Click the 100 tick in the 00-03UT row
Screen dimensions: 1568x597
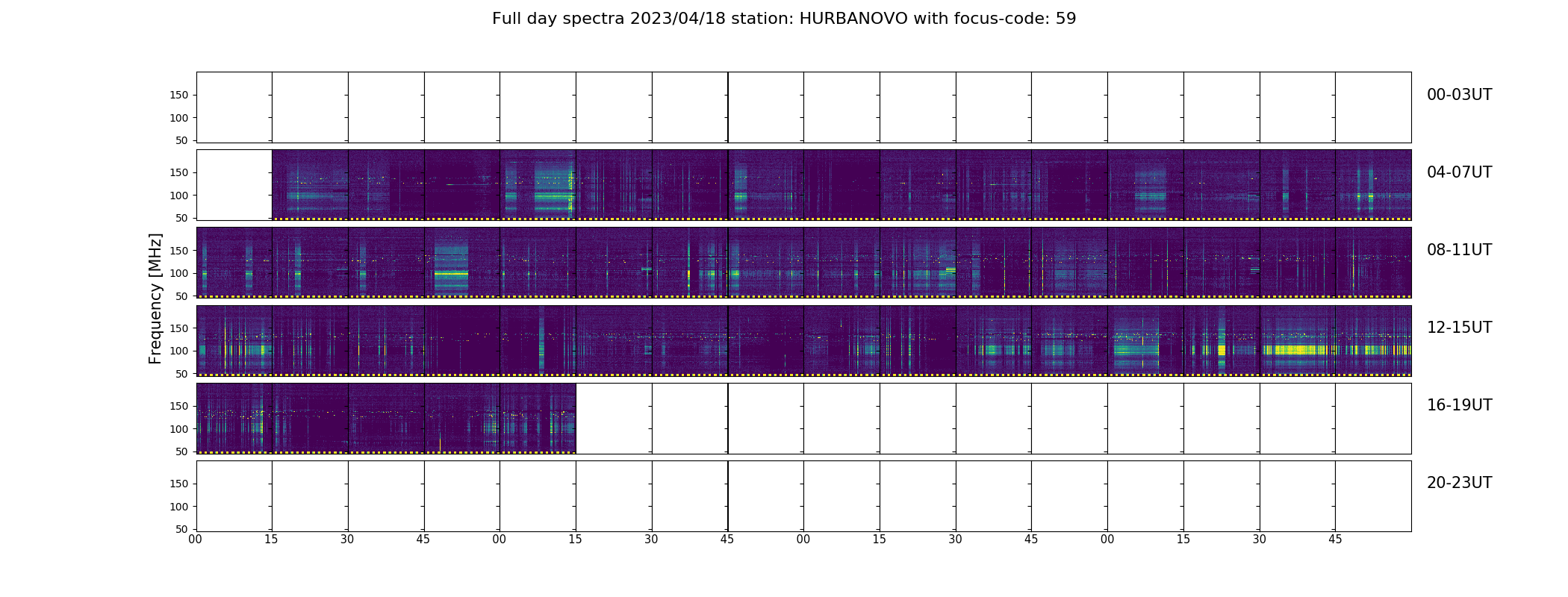(x=179, y=118)
